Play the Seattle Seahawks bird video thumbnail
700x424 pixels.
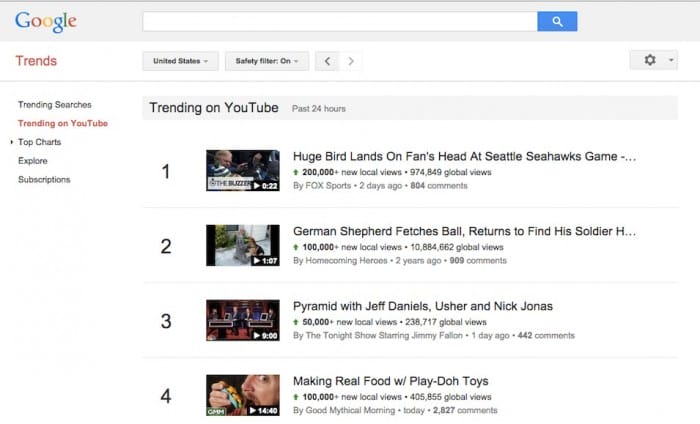click(243, 170)
